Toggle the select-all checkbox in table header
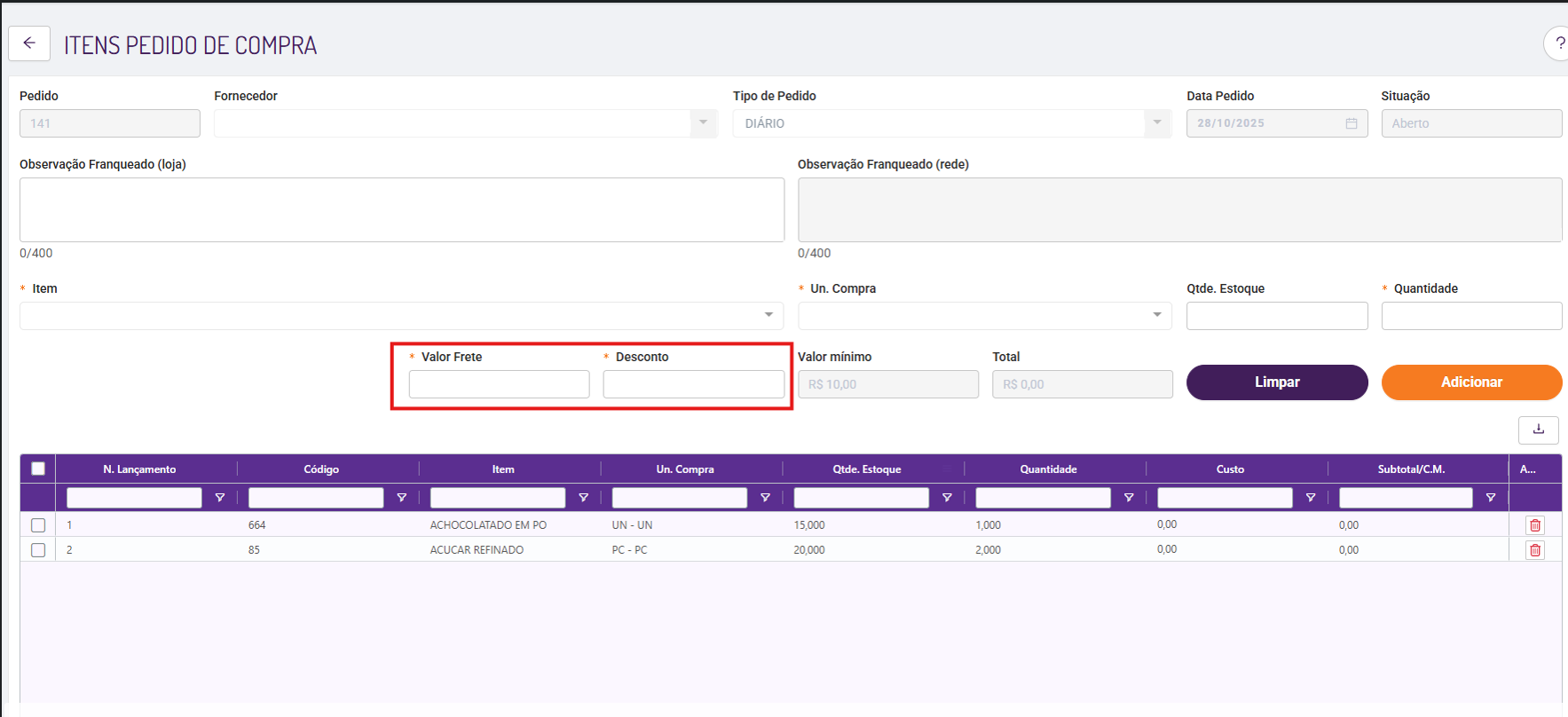Image resolution: width=1568 pixels, height=717 pixels. pos(38,469)
